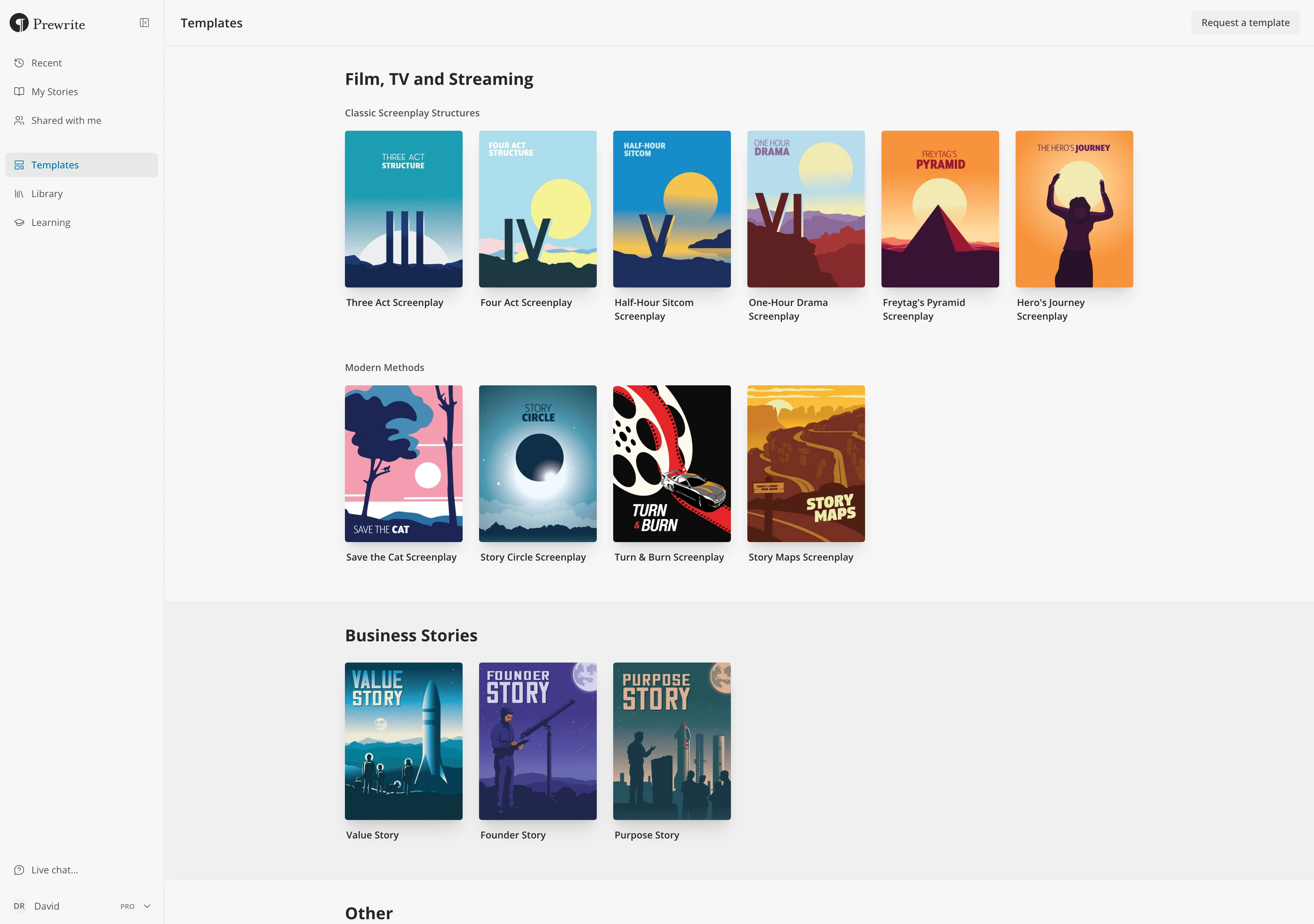The image size is (1314, 924).
Task: Click the Turn & Burn Screenplay title
Action: [669, 557]
